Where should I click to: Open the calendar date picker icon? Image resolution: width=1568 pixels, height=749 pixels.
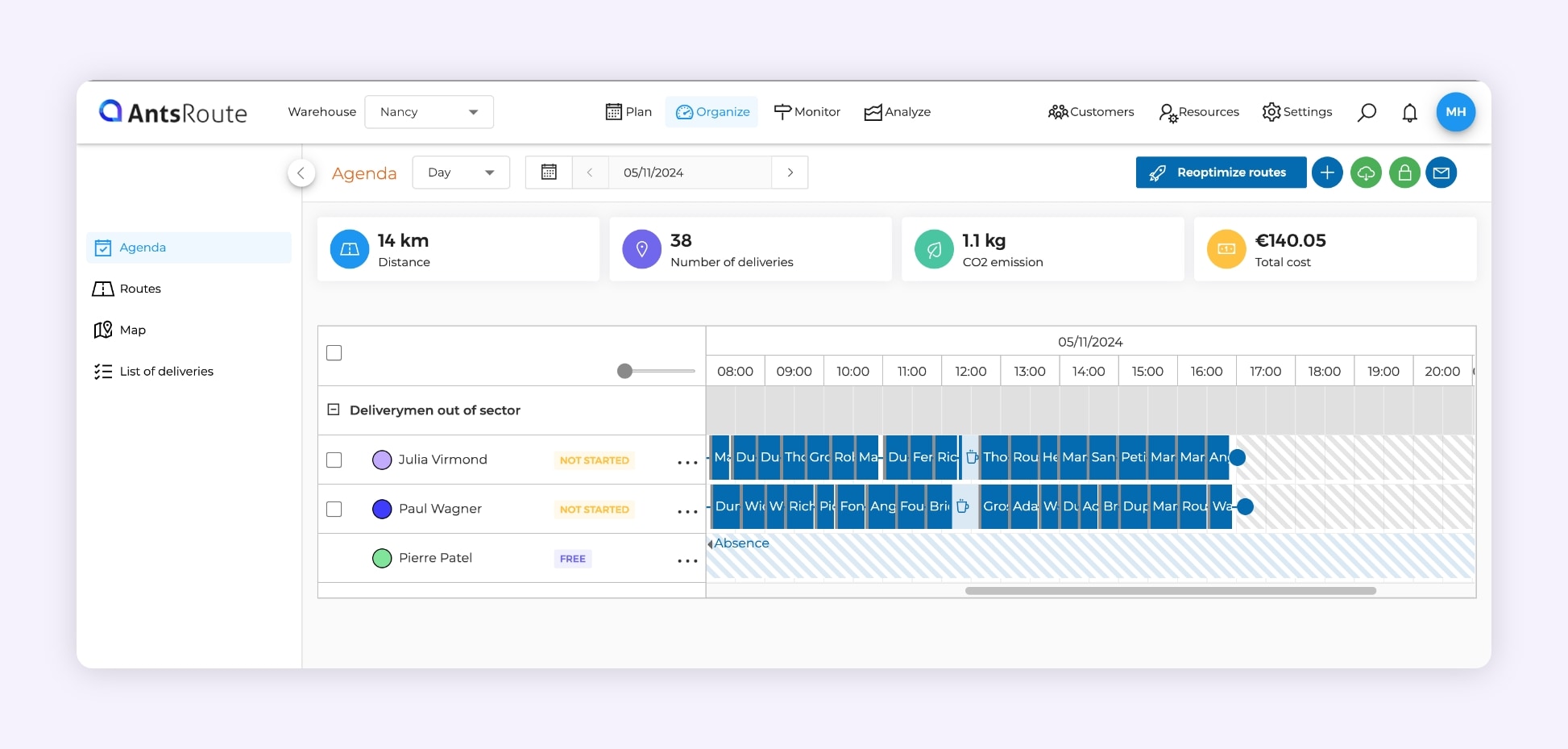(549, 173)
